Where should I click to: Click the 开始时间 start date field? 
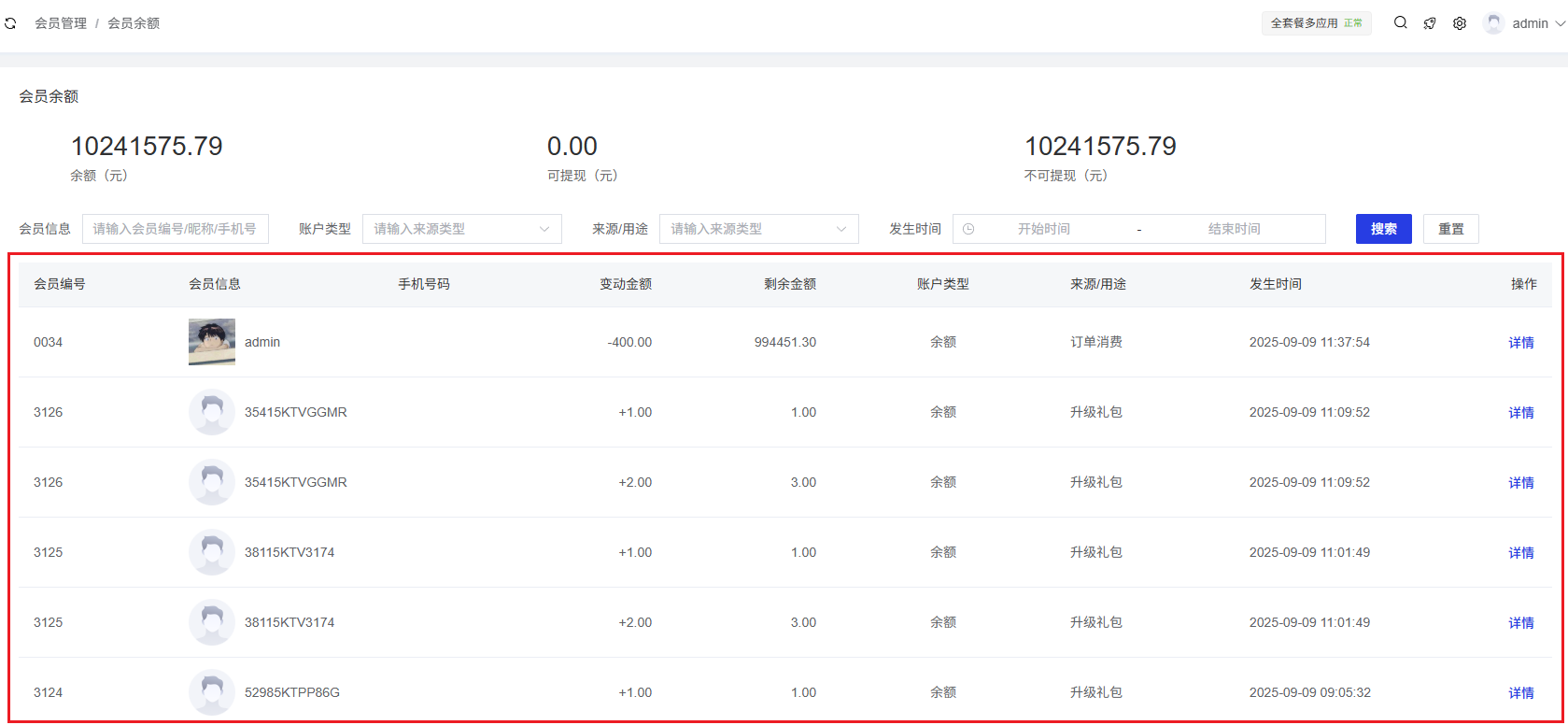1043,229
